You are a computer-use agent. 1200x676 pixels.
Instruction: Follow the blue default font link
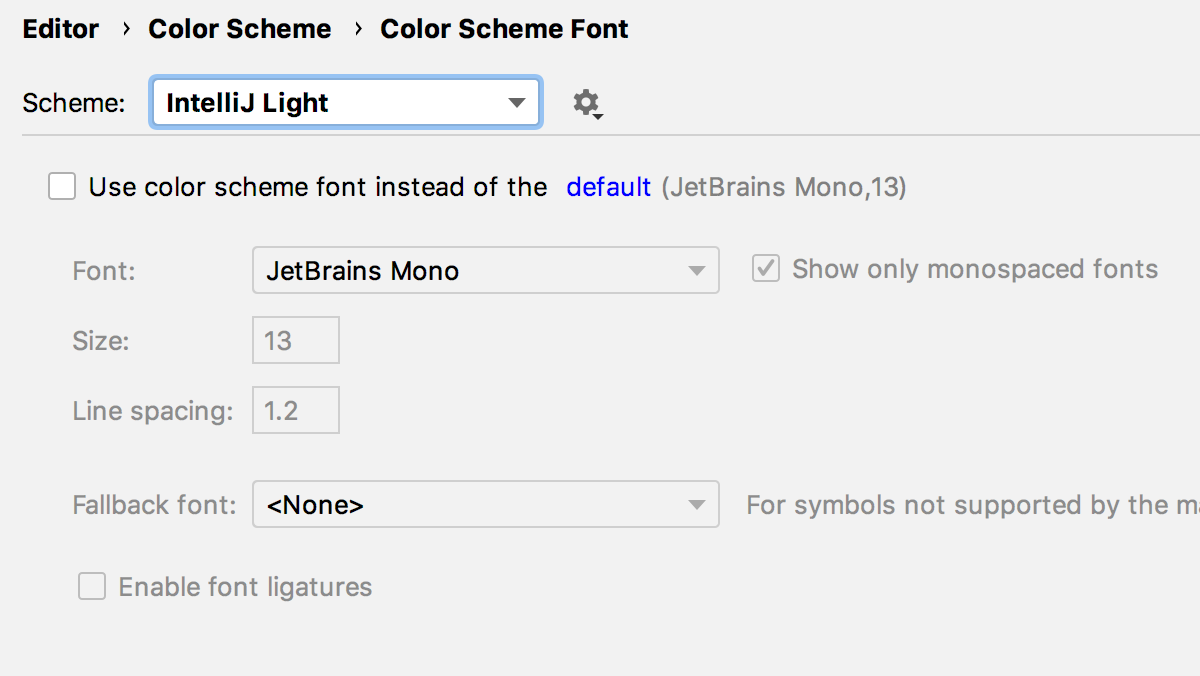[609, 187]
